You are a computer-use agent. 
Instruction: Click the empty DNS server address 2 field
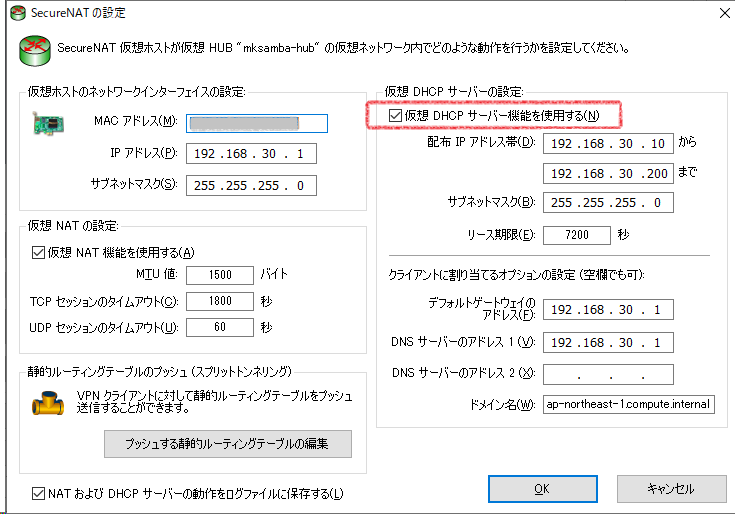click(x=608, y=374)
